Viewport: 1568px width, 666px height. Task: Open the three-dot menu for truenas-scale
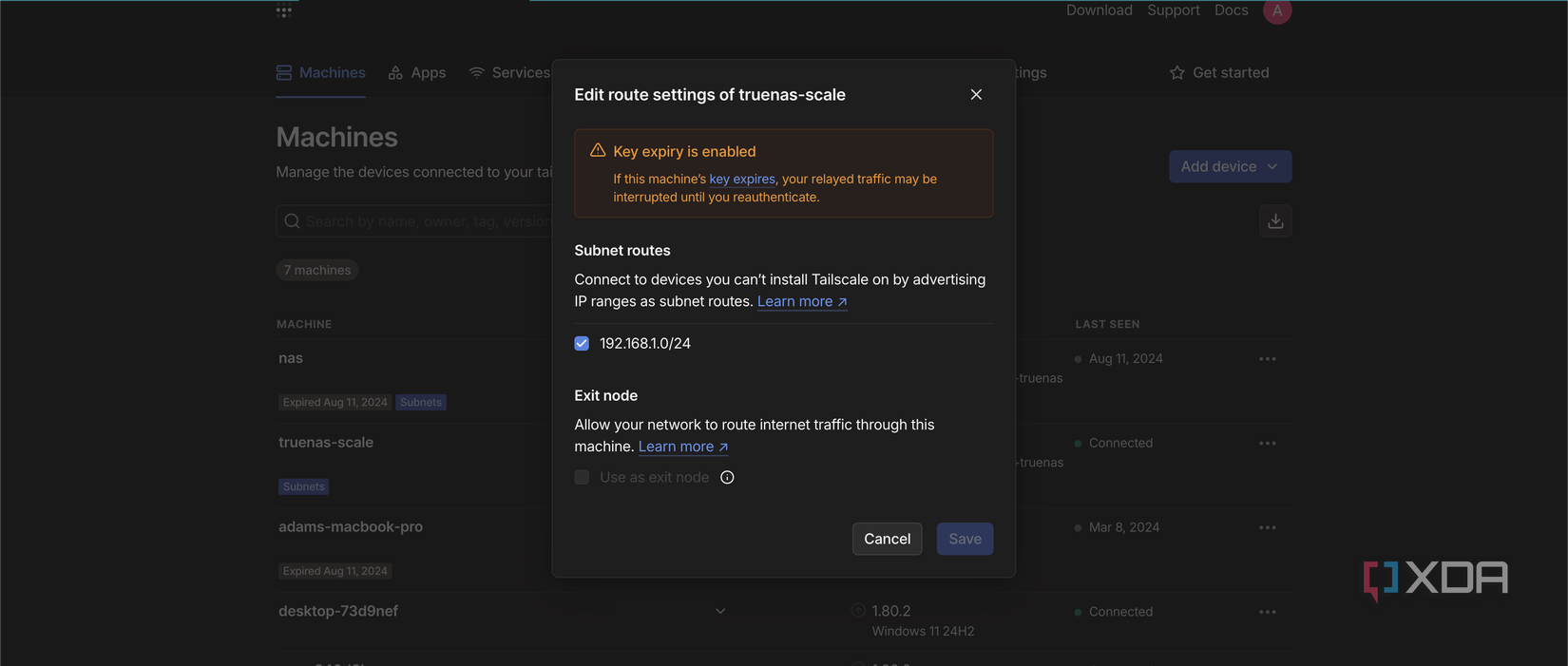tap(1267, 444)
